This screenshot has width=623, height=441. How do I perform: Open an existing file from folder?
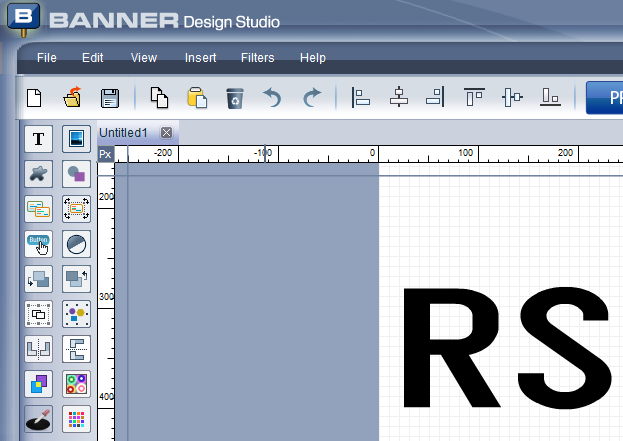click(x=72, y=98)
